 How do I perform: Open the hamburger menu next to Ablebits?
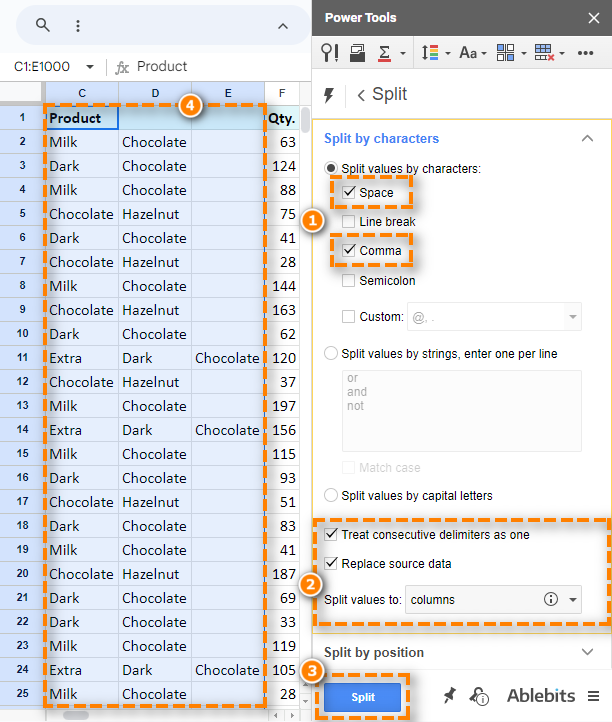pyautogui.click(x=593, y=696)
